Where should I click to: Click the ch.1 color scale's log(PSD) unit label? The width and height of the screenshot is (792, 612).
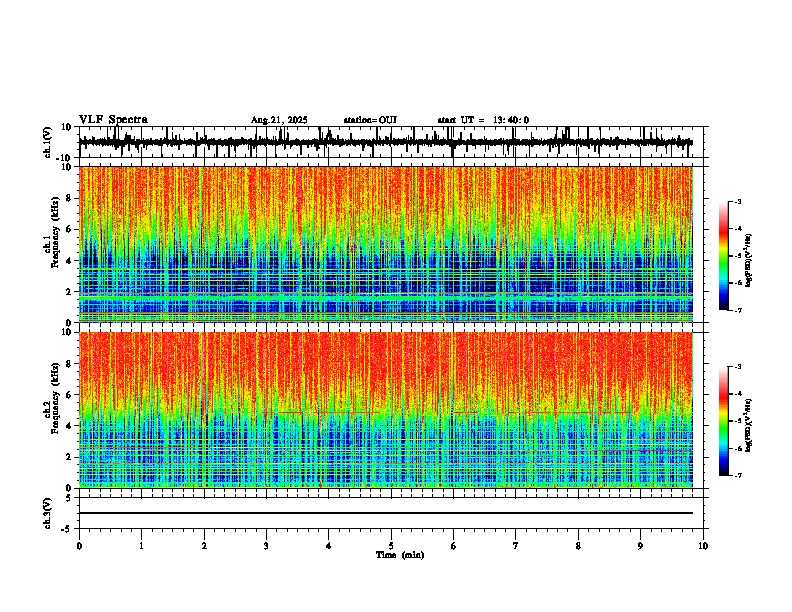click(x=749, y=261)
